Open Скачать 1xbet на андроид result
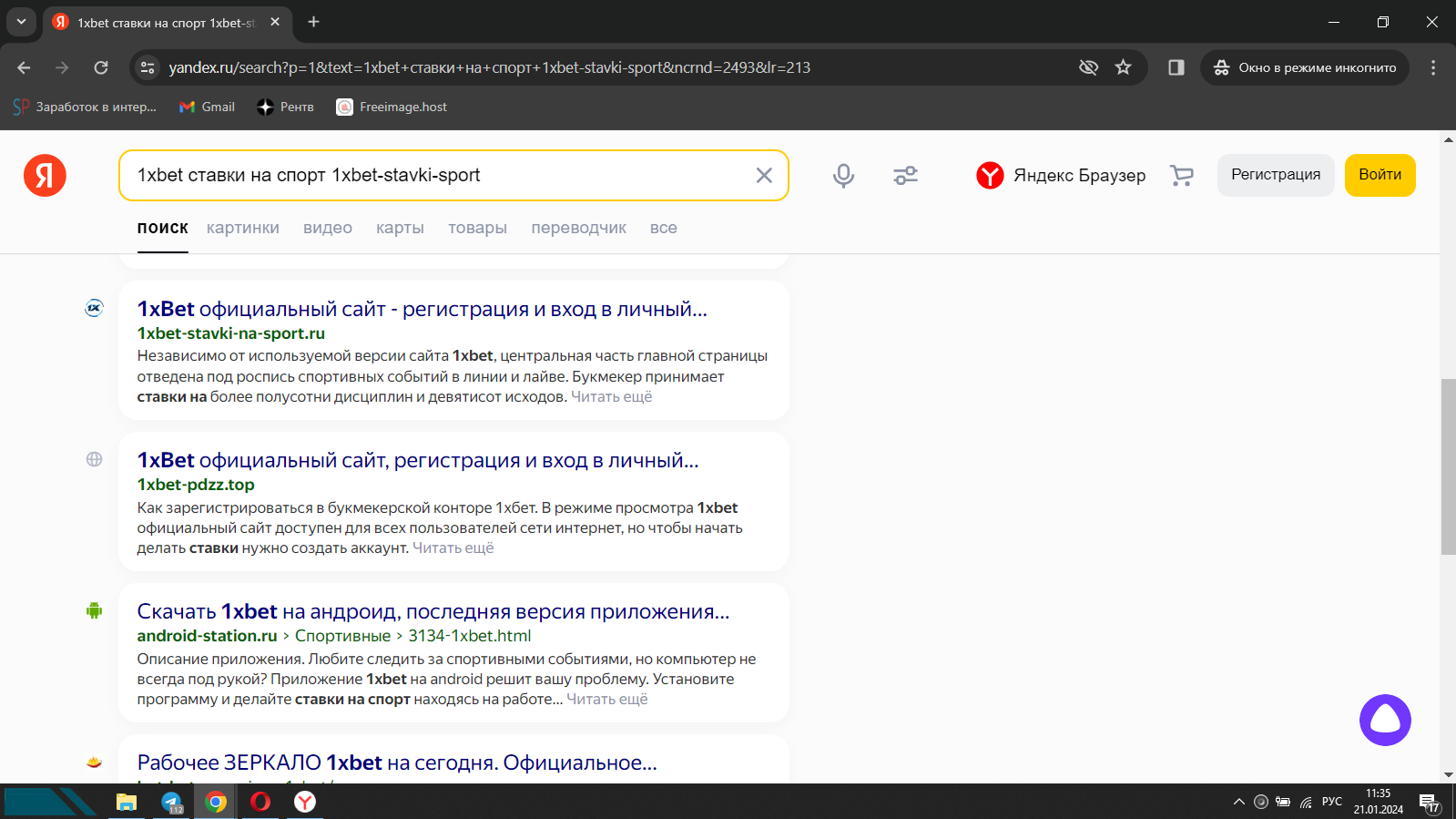The width and height of the screenshot is (1456, 819). pos(433,611)
